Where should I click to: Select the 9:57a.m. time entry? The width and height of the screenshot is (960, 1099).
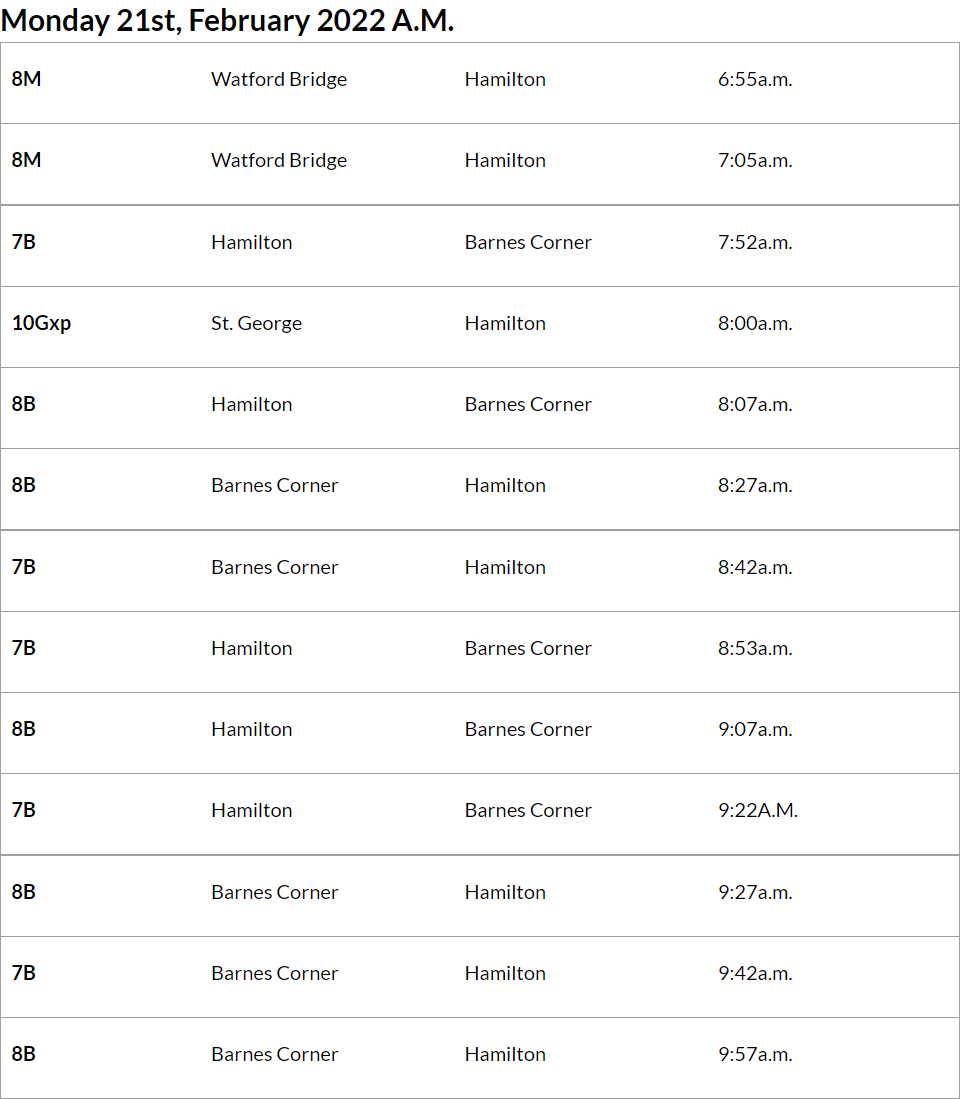coord(755,1055)
